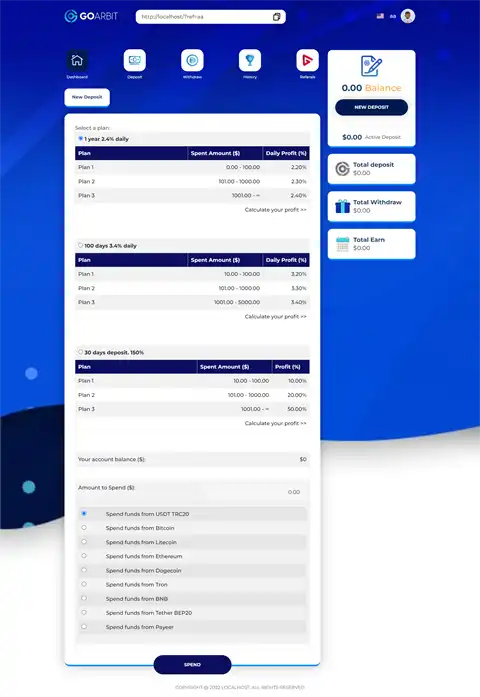The image size is (480, 697).
Task: Click the NEW DEPOSIT button in balance card
Action: tap(372, 107)
